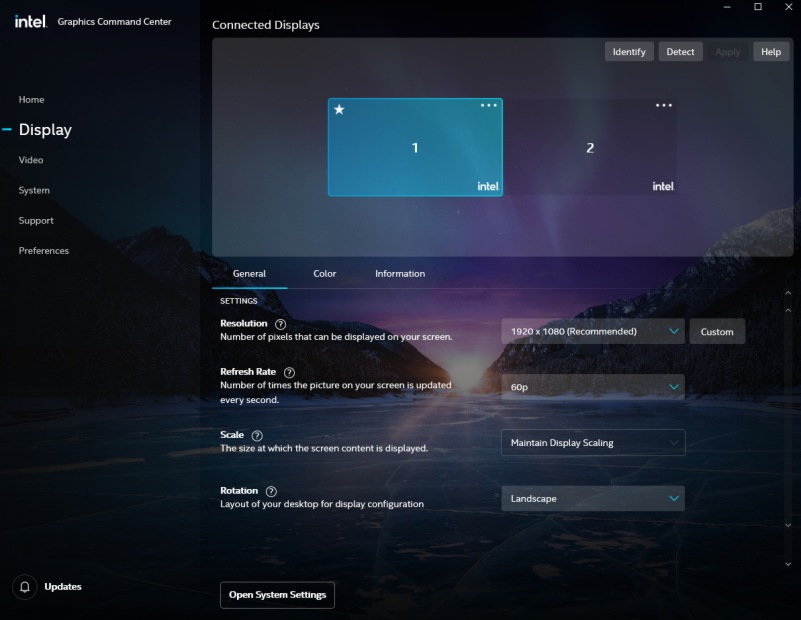Screen dimensions: 801x620
Task: Open the Maintain Display Scaling dropdown
Action: (593, 443)
